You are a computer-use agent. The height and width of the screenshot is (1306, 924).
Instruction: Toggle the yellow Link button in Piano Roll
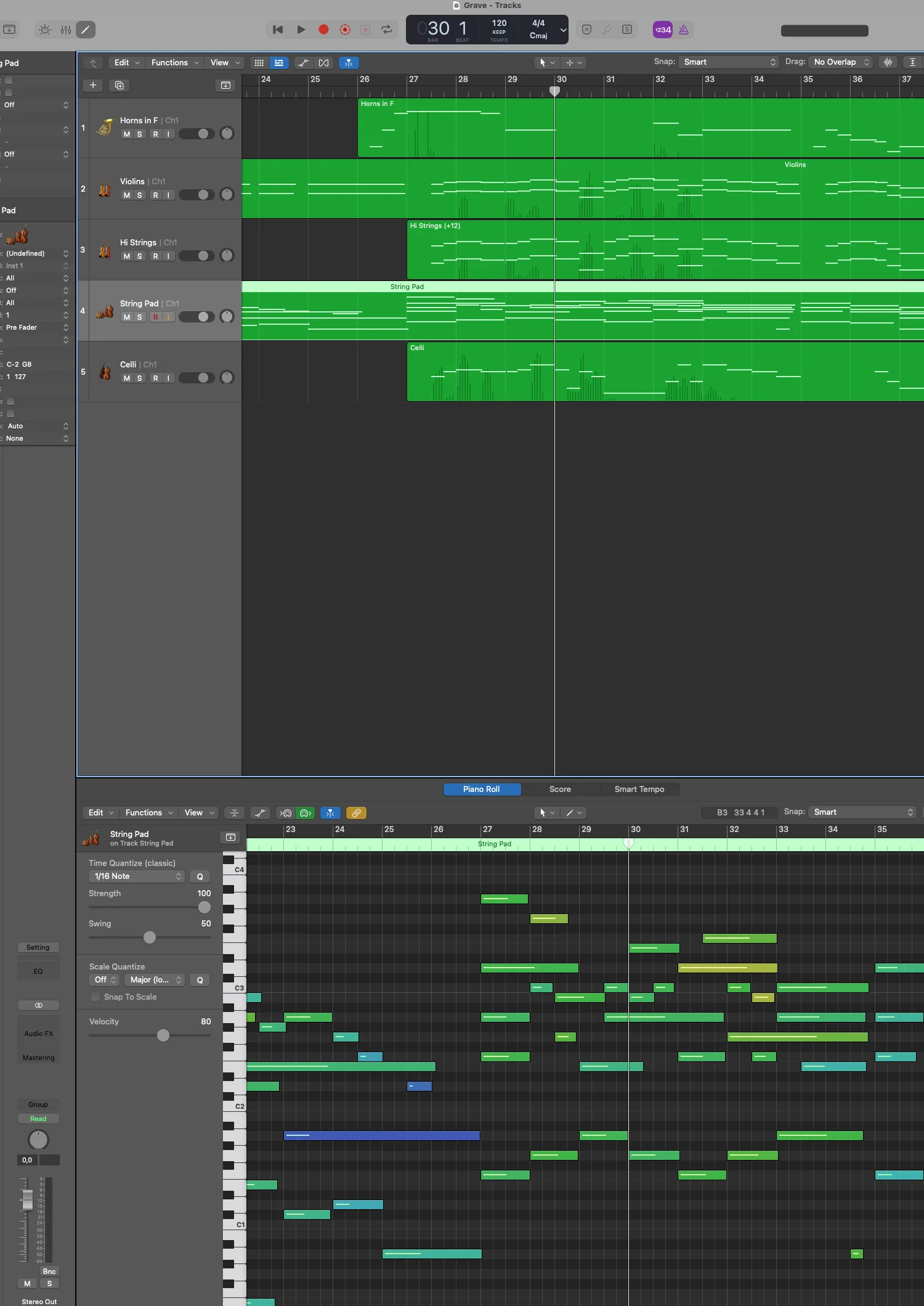point(356,813)
